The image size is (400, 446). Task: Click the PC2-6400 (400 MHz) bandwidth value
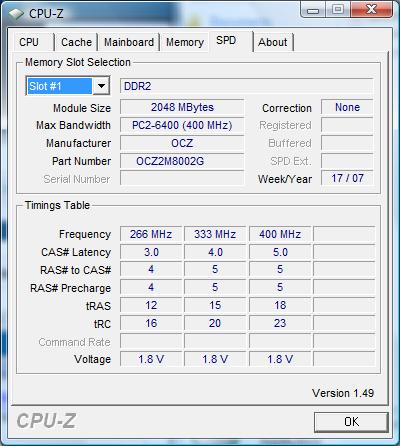click(x=182, y=125)
